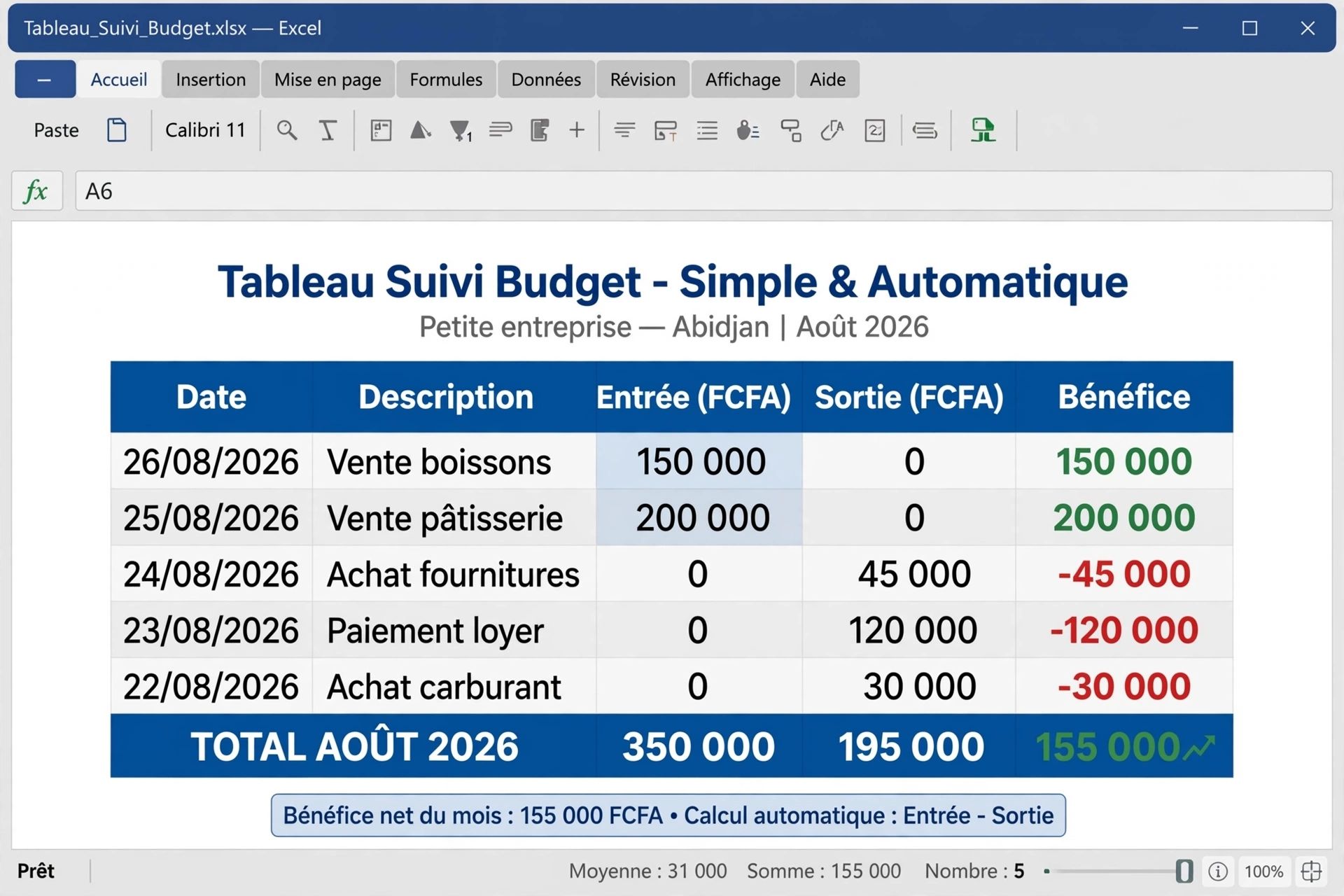Click the Tableau Suivi Budget title
This screenshot has width=1344, height=896.
tap(673, 282)
